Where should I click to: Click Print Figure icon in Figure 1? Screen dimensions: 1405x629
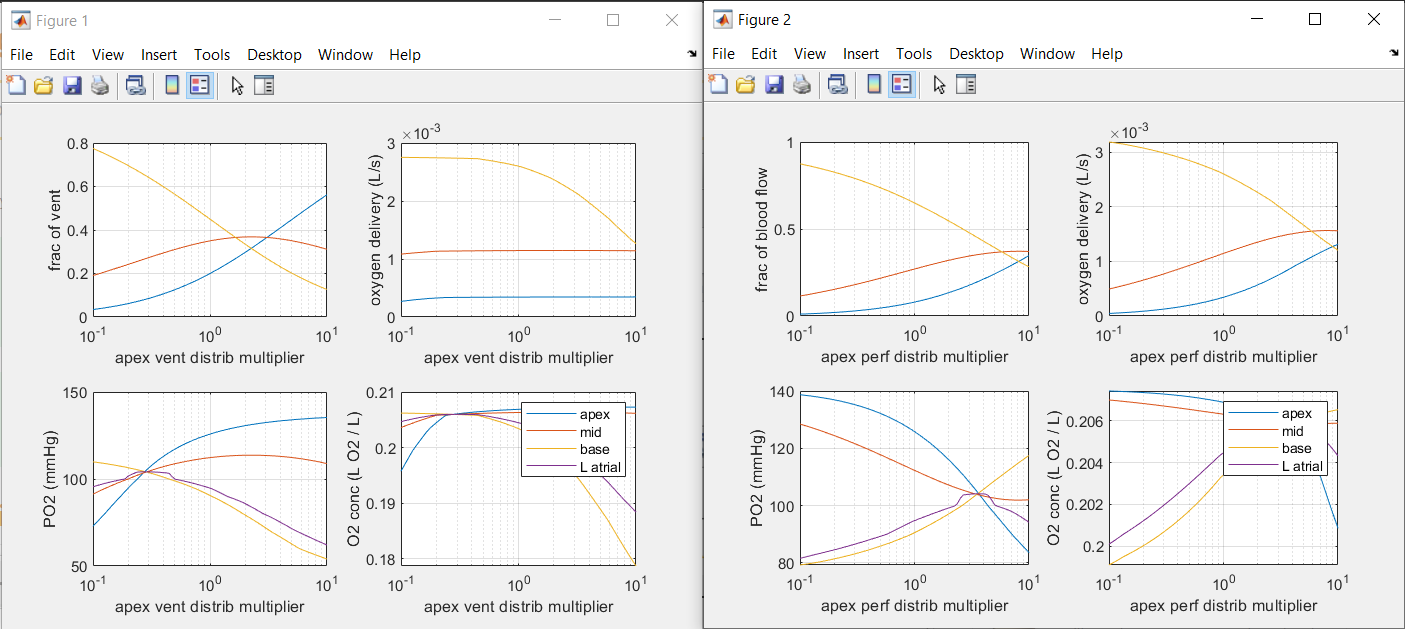pos(100,86)
